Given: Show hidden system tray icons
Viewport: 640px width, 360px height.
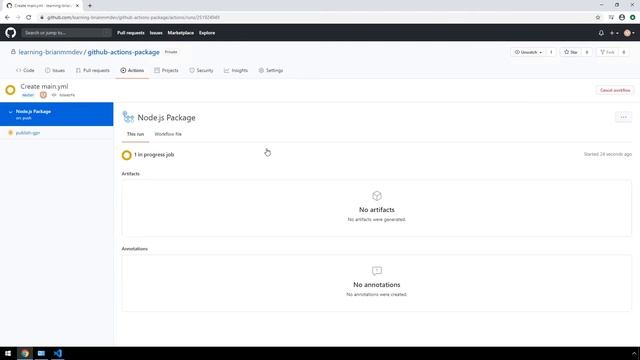Looking at the screenshot, I should tap(634, 353).
